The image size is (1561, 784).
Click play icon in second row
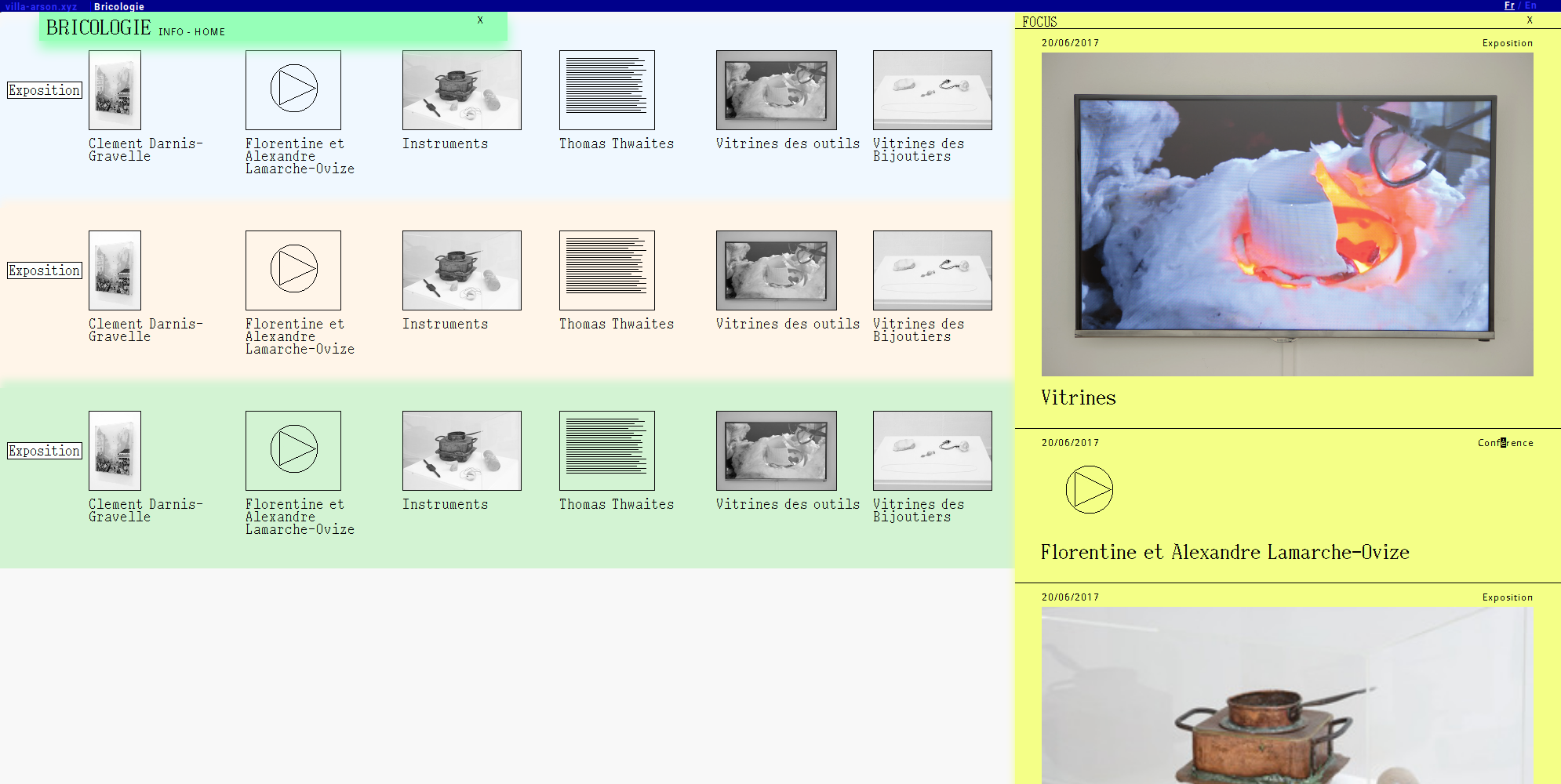(x=293, y=270)
